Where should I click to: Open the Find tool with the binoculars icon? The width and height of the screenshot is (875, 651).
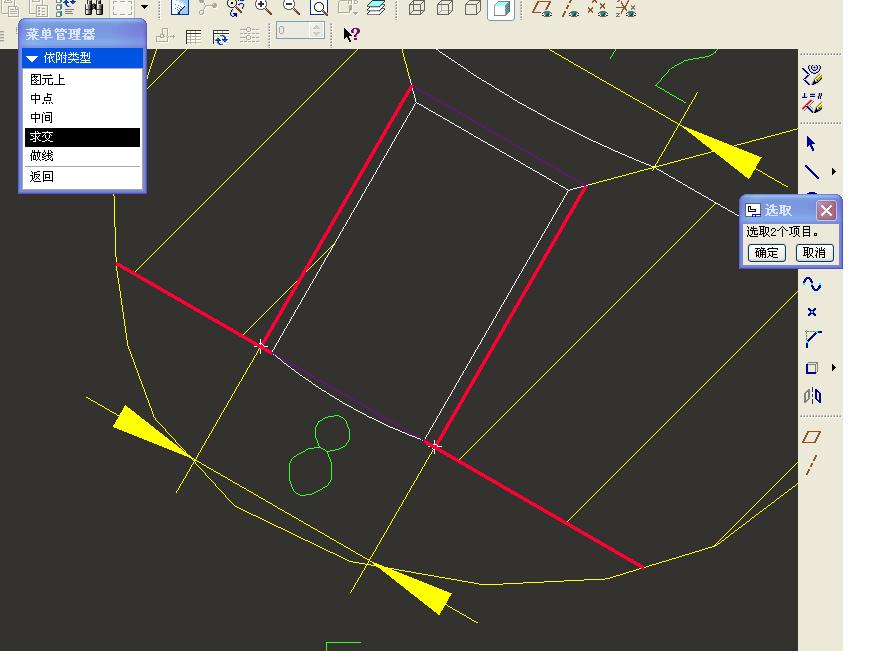click(94, 8)
